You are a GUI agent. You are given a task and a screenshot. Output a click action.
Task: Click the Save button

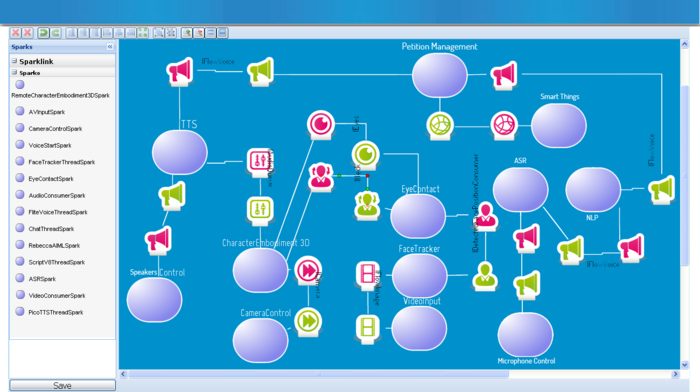[x=62, y=385]
